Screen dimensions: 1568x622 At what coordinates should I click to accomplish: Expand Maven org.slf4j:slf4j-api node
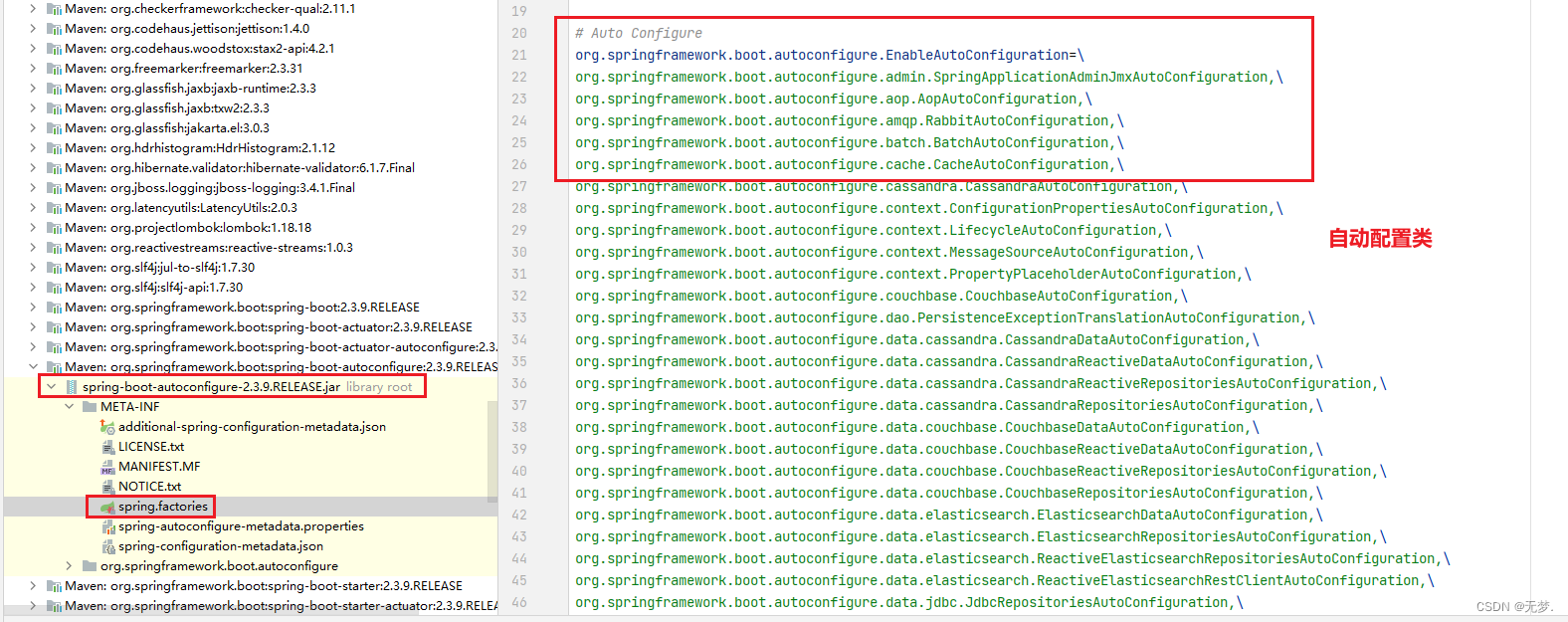coord(33,287)
